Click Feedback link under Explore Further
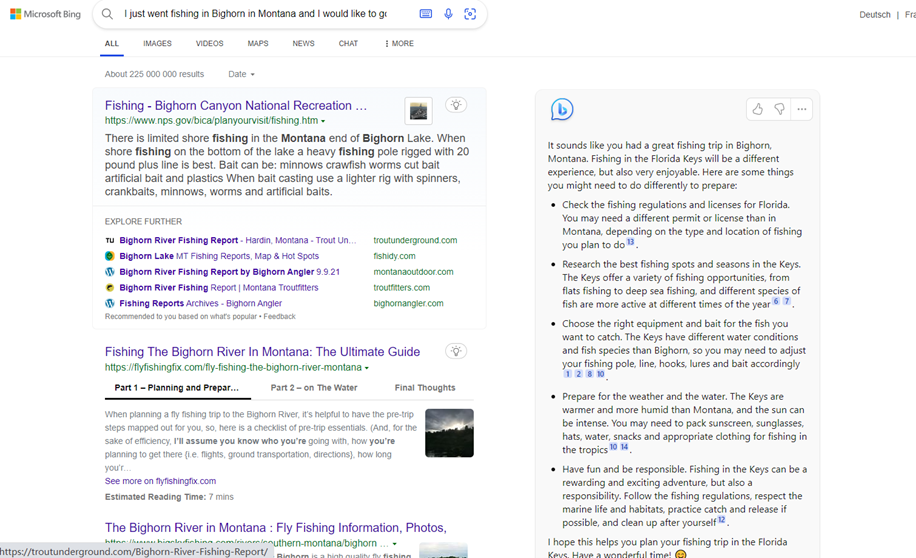The height and width of the screenshot is (558, 916). [279, 317]
